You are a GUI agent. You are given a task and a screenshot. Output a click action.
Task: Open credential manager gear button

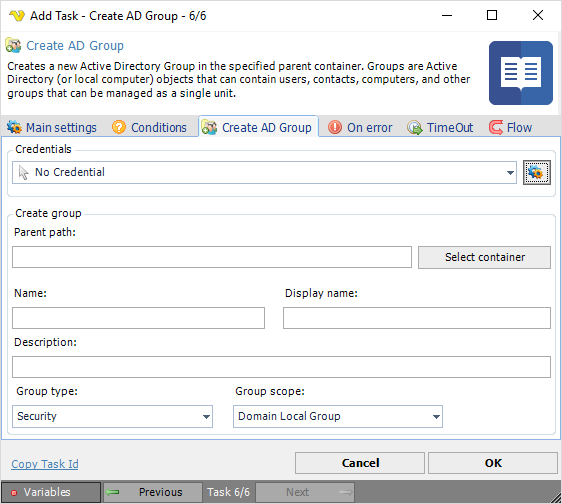click(x=537, y=172)
